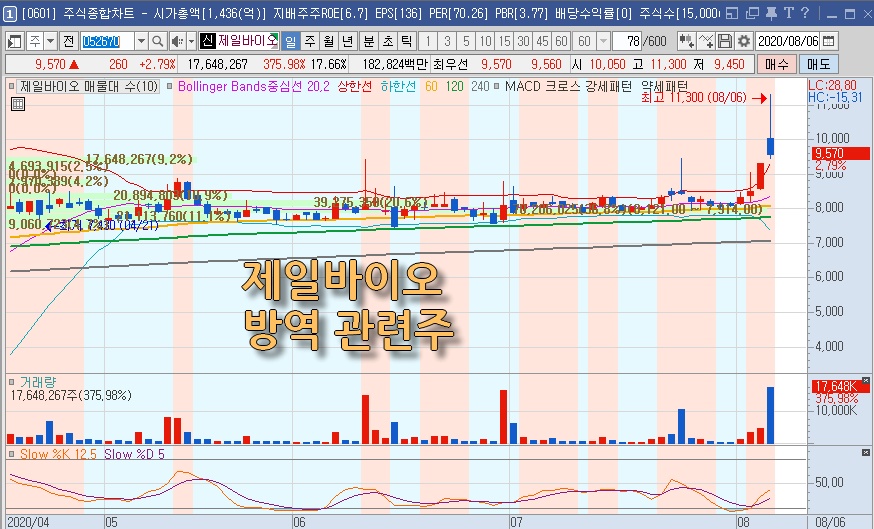Click the stock code field 052670
Image resolution: width=874 pixels, height=529 pixels.
pos(107,41)
